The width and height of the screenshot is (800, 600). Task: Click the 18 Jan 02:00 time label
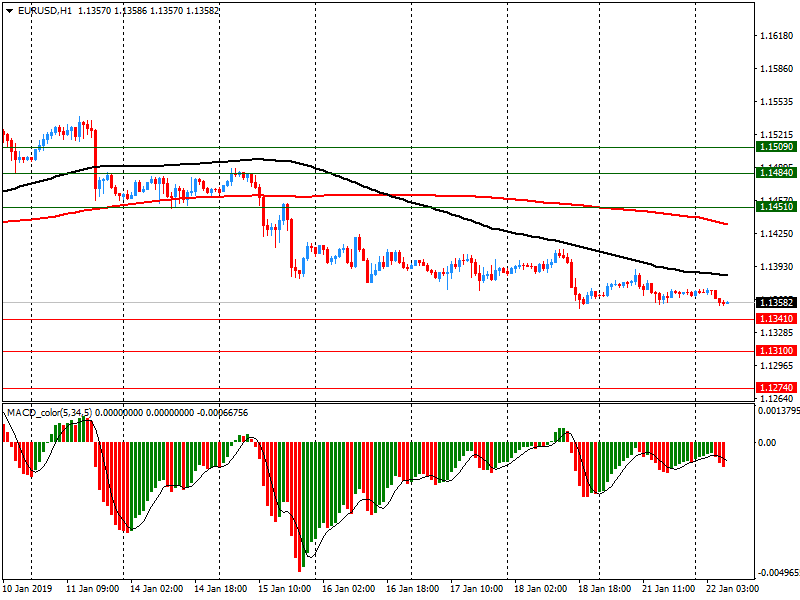click(541, 589)
